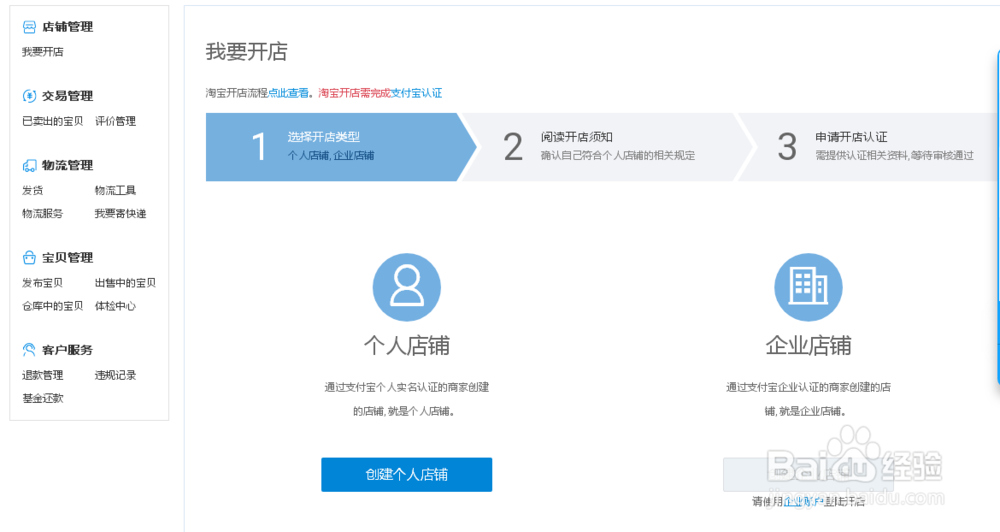Open 退款管理 link
Screen dimensions: 1000x532
tap(43, 375)
